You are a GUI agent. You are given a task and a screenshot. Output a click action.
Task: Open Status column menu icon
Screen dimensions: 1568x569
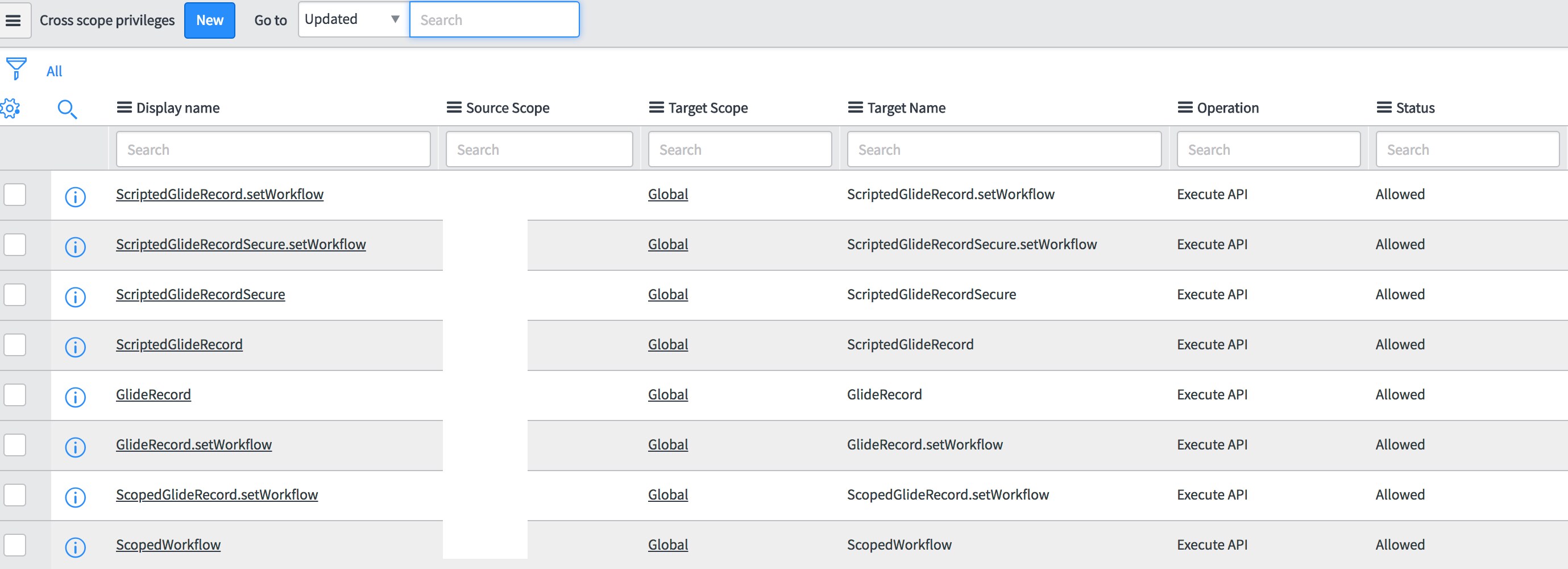point(1384,108)
